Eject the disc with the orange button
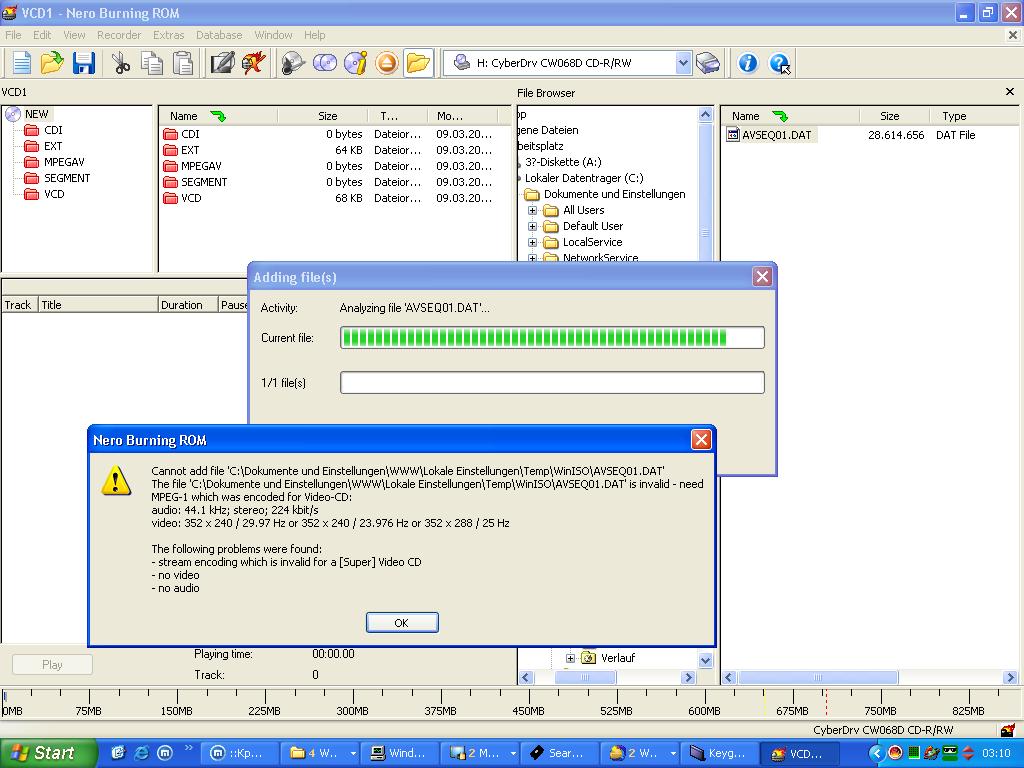This screenshot has height=768, width=1024. point(387,63)
